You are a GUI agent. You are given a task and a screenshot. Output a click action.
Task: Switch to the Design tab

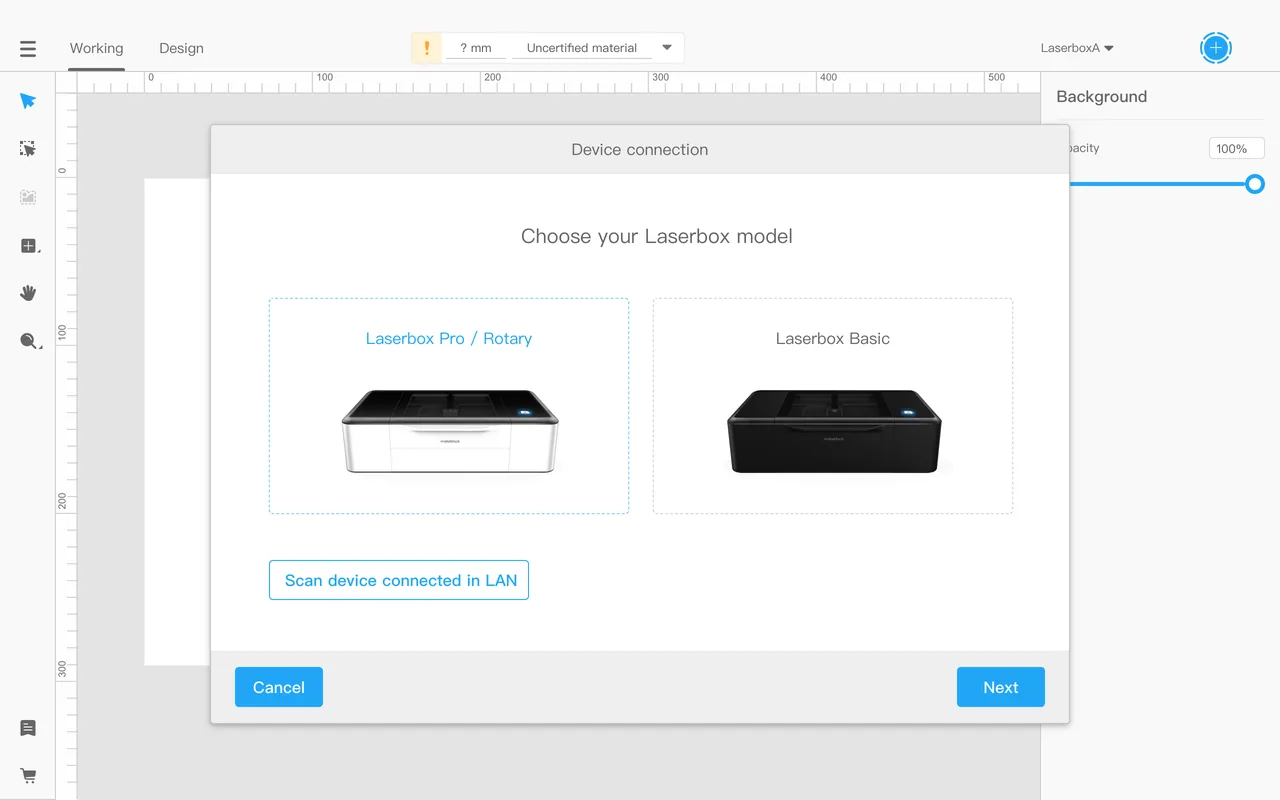point(181,48)
